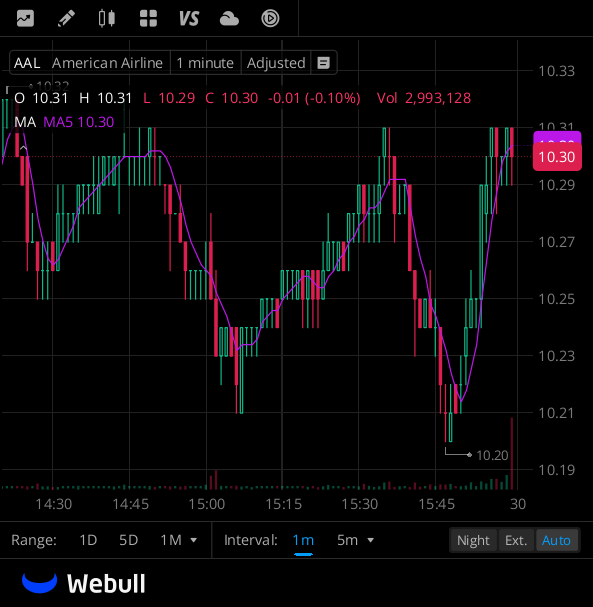Click the 10.25 price axis label
593x607 pixels.
pos(557,299)
